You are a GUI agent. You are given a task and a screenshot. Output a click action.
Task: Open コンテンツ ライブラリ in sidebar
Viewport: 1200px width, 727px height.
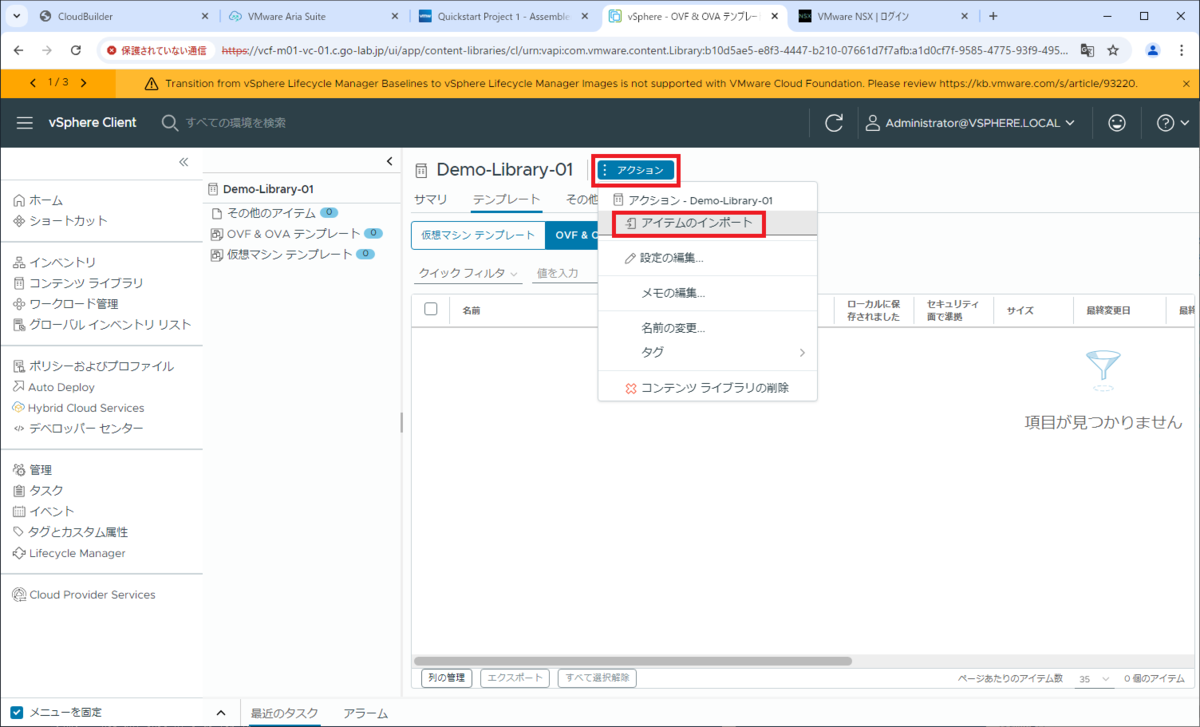click(x=78, y=283)
